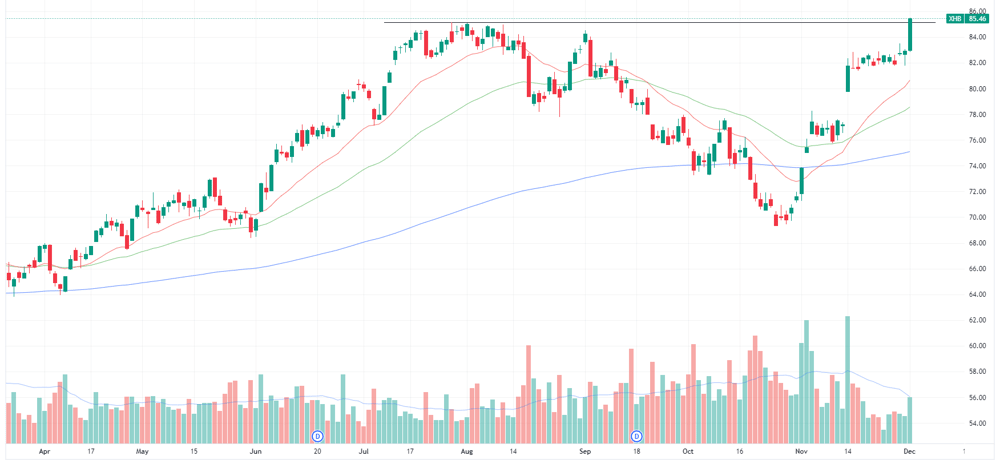This screenshot has width=1000, height=460.
Task: Click the dividend D marker near Sep 18
Action: coord(636,436)
